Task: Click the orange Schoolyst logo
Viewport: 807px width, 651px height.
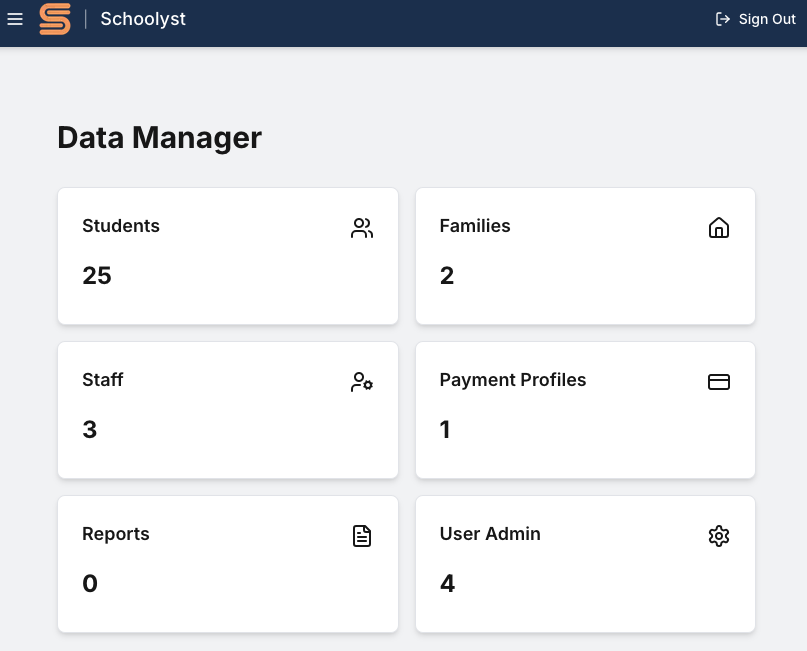Action: [55, 19]
